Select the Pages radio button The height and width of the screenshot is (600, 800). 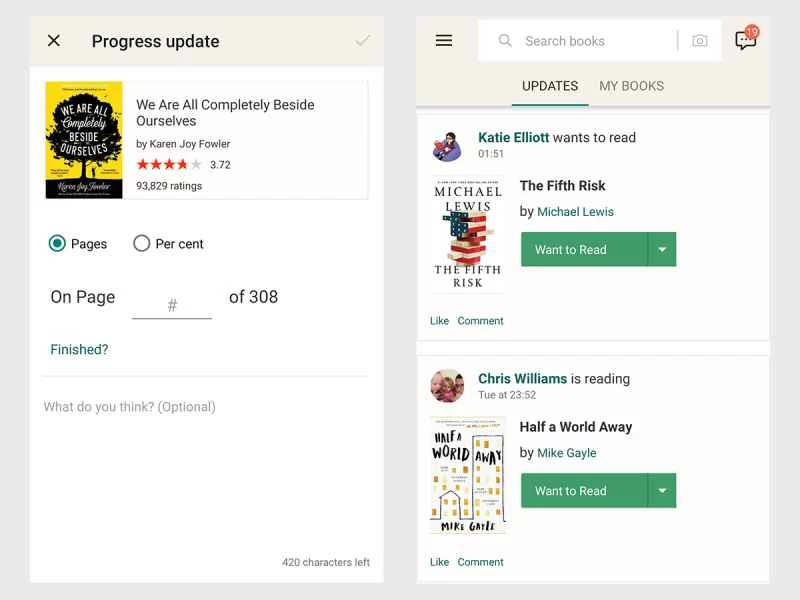click(57, 243)
